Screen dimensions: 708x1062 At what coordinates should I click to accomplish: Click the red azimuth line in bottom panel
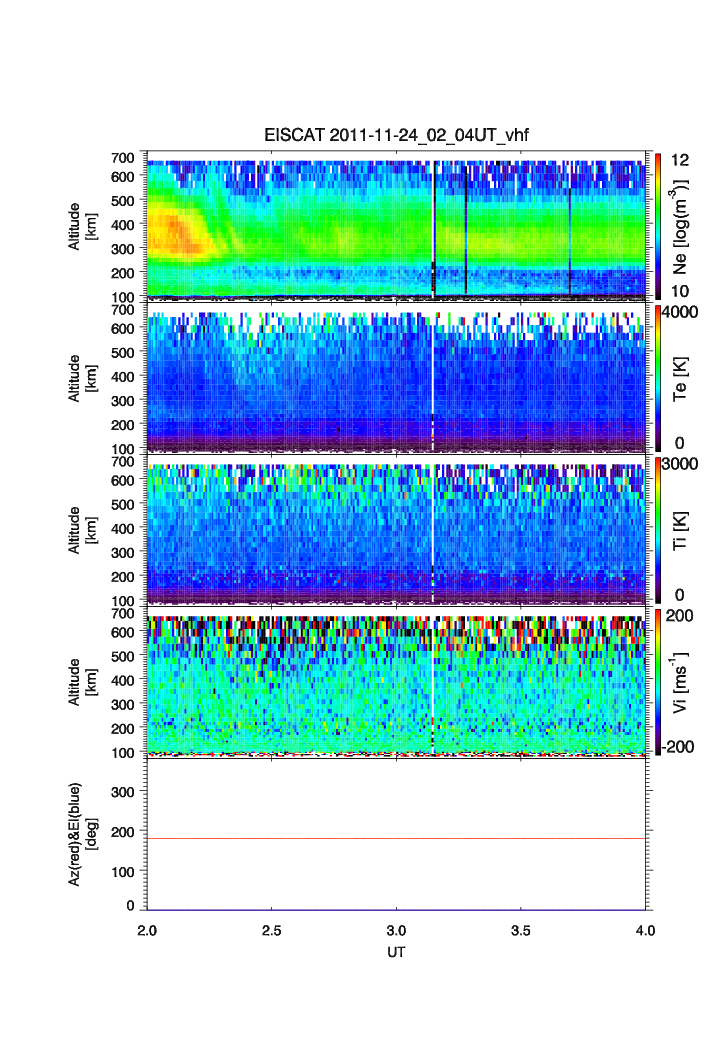396,838
